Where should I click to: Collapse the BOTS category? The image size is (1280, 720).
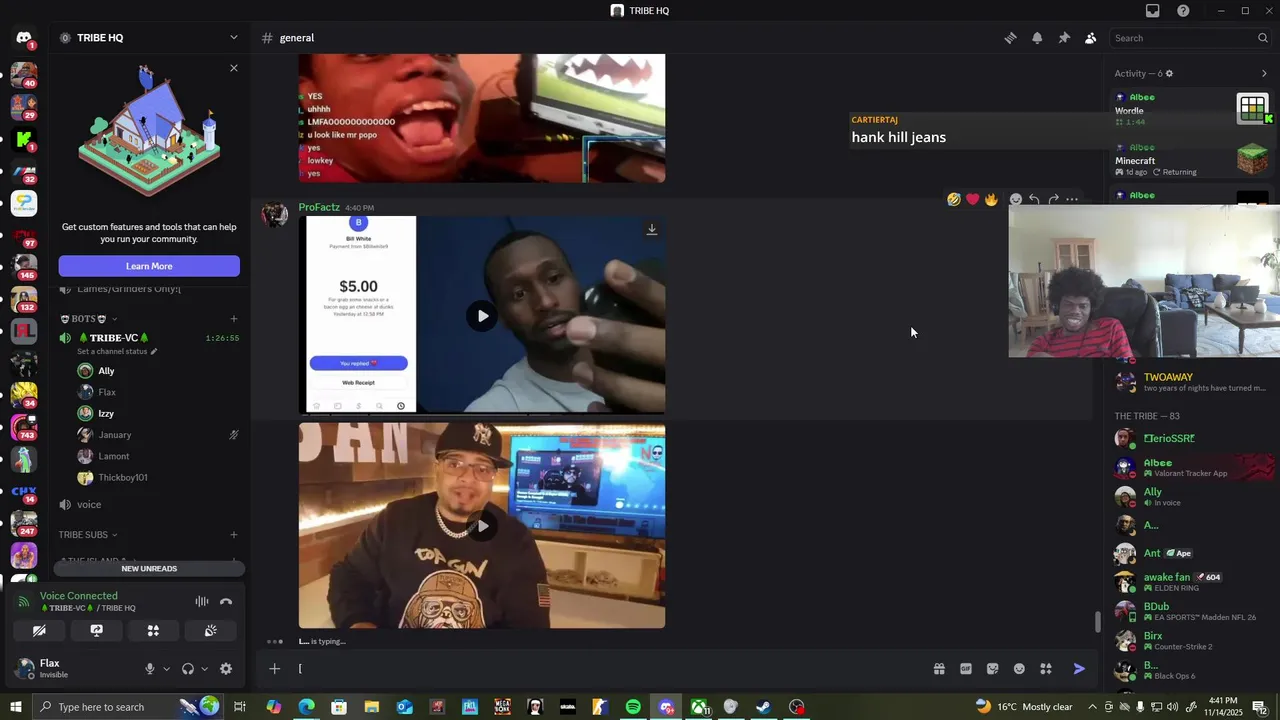tap(89, 319)
